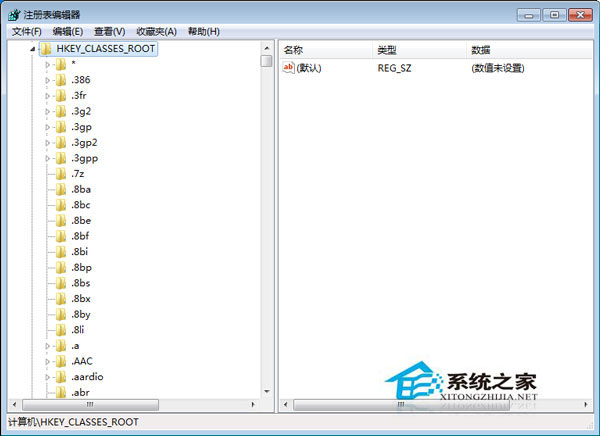Click the folder icon of .3gpp
Screen dimensions: 600x436
click(x=61, y=158)
